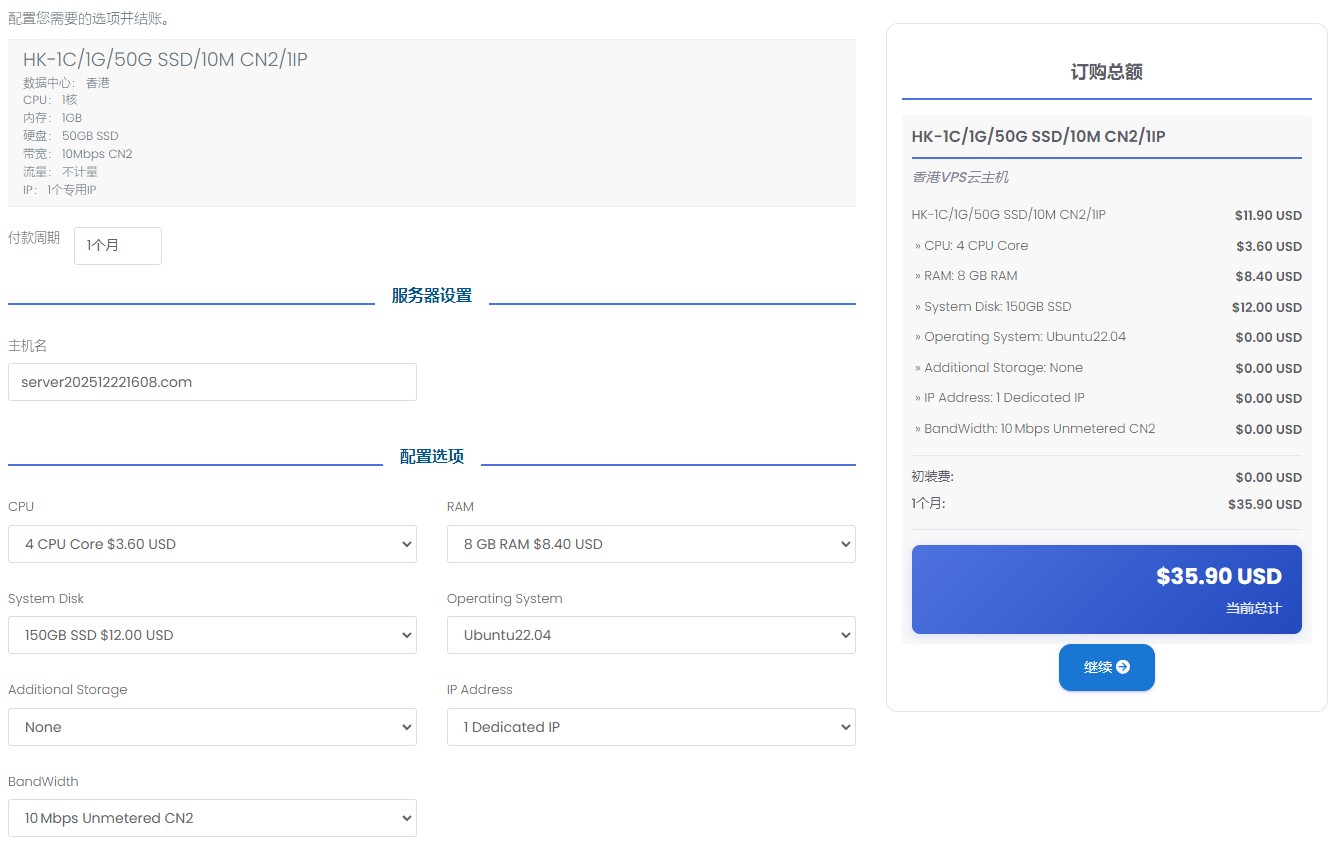Click the System Disk line in order summary
Viewport: 1336px width, 854px height.
tap(997, 307)
